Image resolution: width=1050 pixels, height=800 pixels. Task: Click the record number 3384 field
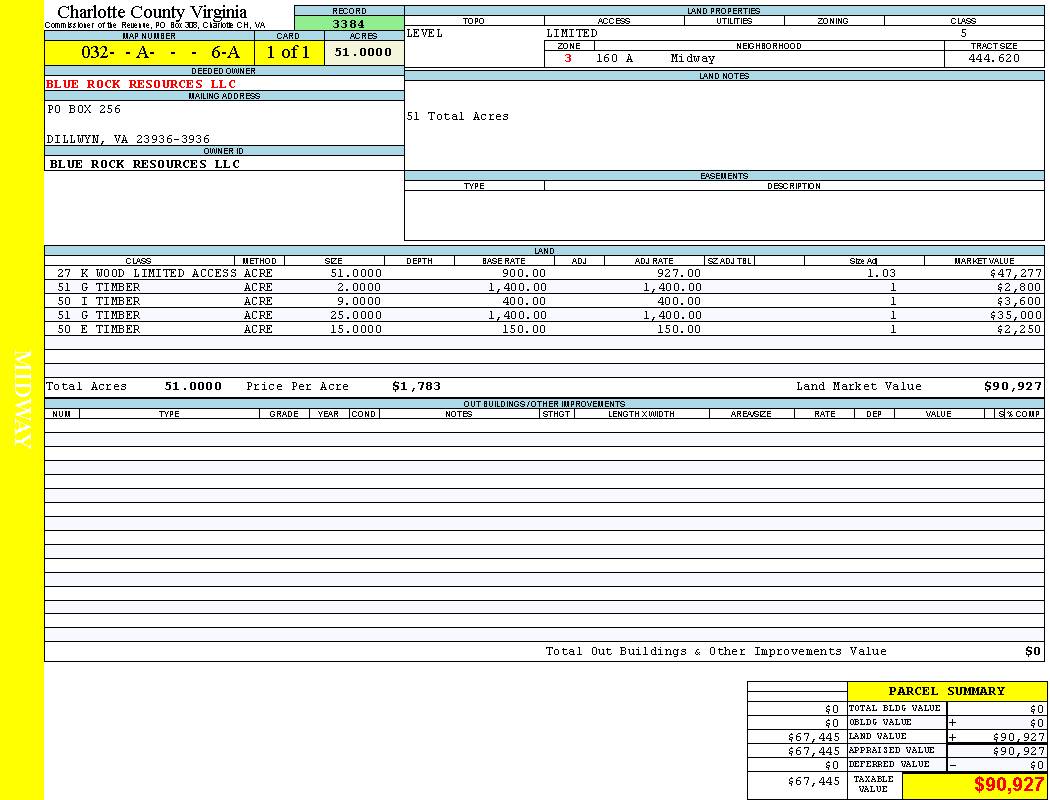coord(349,23)
